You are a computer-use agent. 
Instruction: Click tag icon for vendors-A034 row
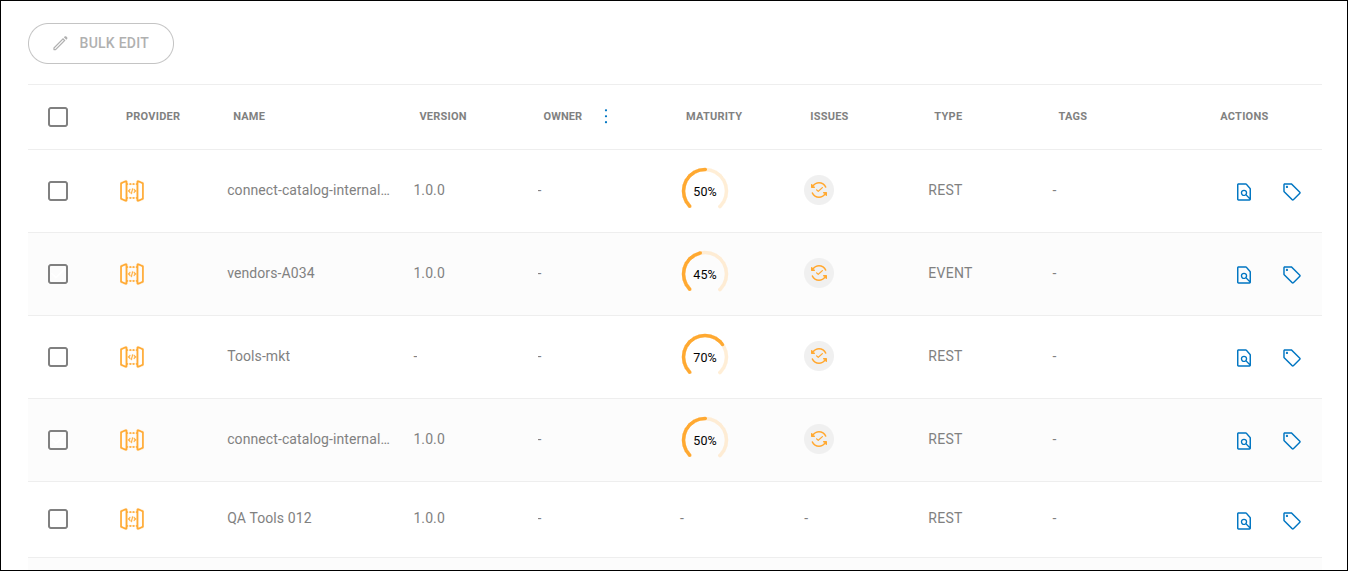1291,274
